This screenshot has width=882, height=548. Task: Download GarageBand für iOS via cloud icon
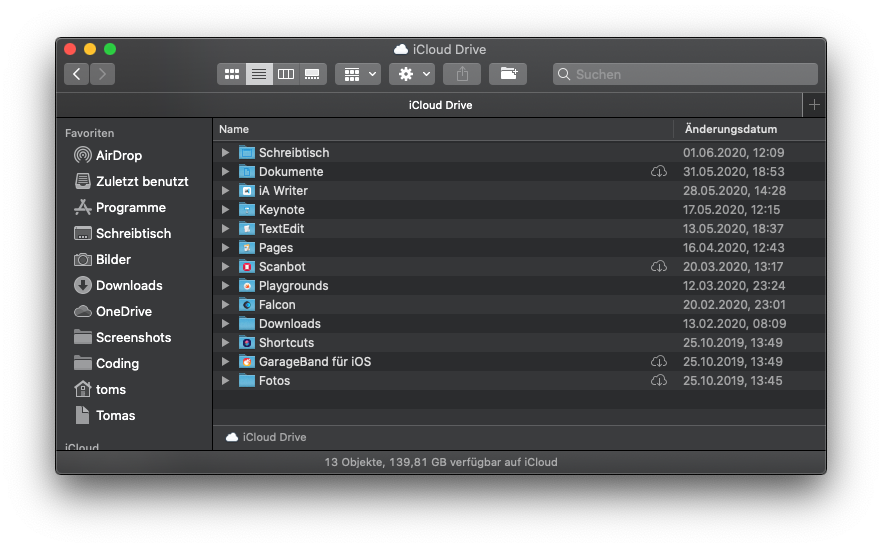point(659,361)
